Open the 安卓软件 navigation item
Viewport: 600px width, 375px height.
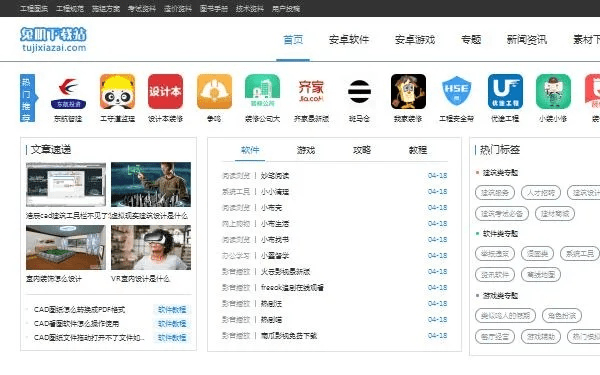click(349, 40)
